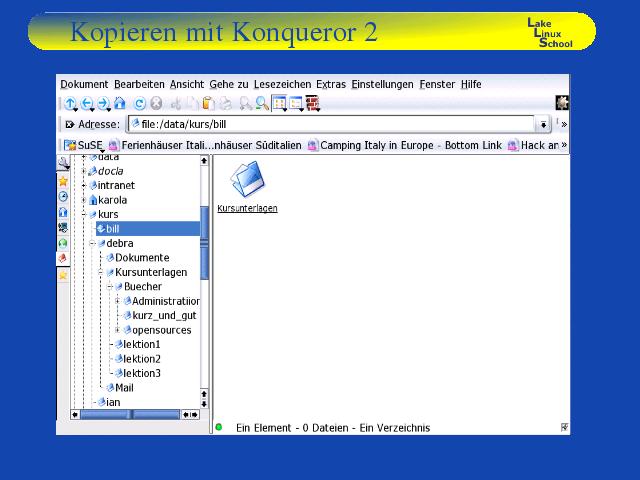Click the red brick wall toolbar icon
This screenshot has width=640, height=480.
313,103
